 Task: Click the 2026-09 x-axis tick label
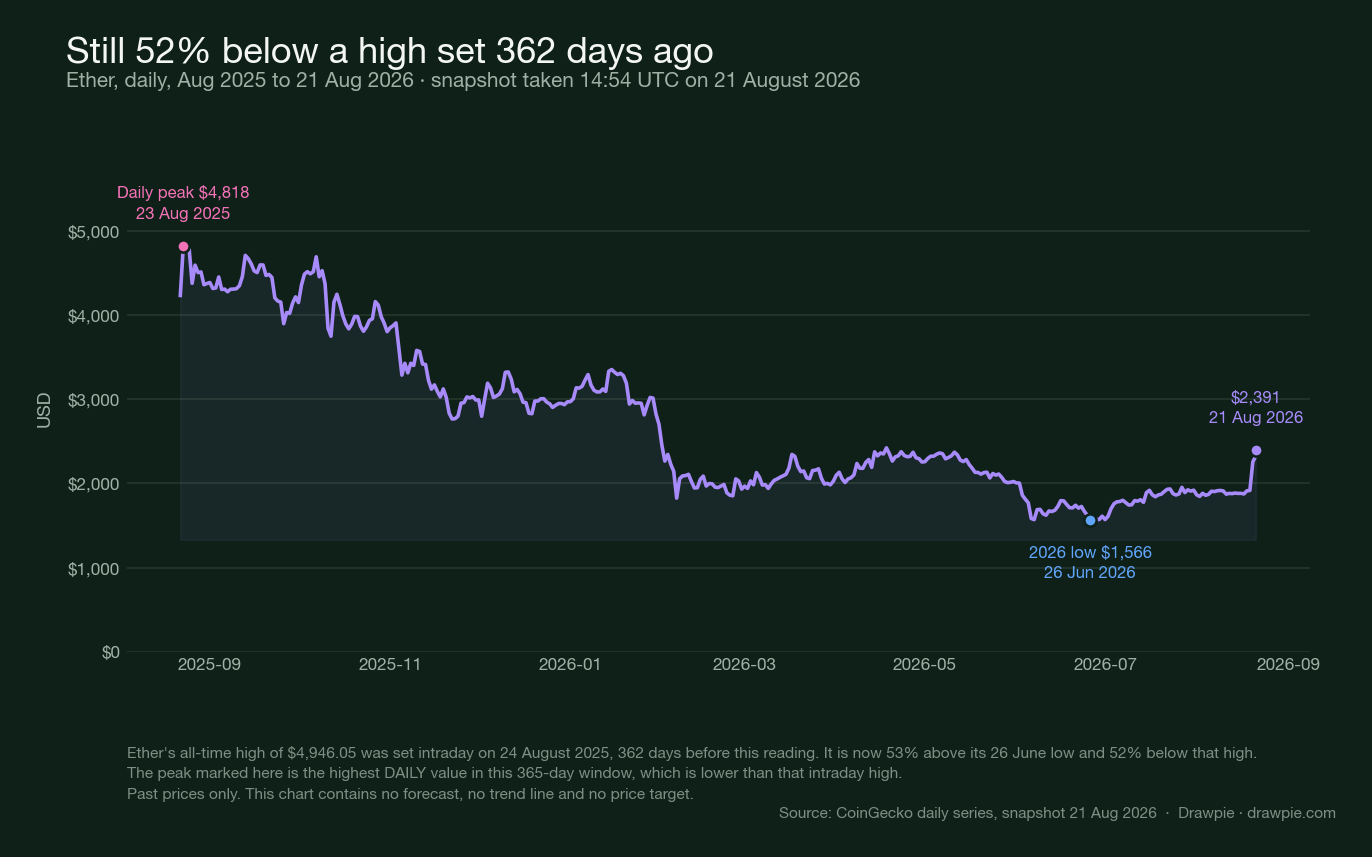1287,664
